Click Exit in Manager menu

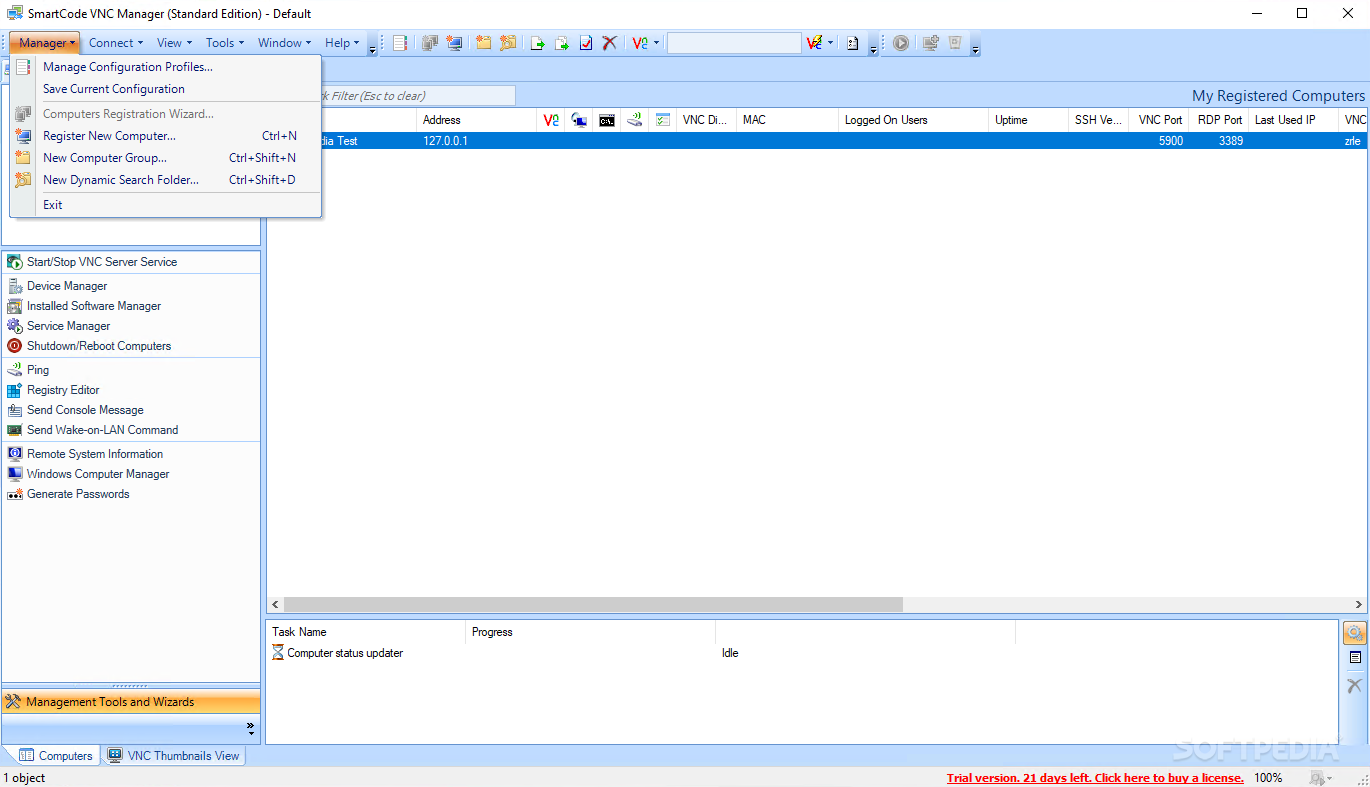[x=165, y=205]
